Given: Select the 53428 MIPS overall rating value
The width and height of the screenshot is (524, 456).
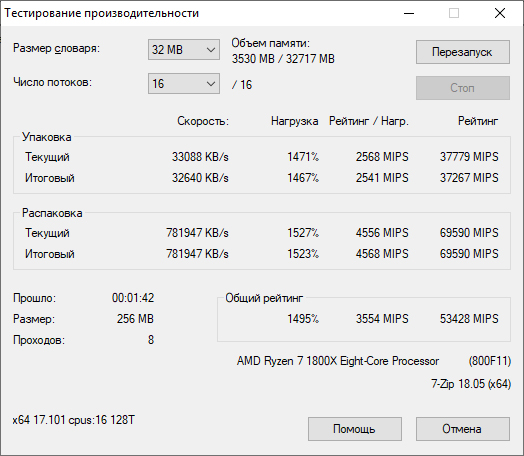Looking at the screenshot, I should (469, 319).
